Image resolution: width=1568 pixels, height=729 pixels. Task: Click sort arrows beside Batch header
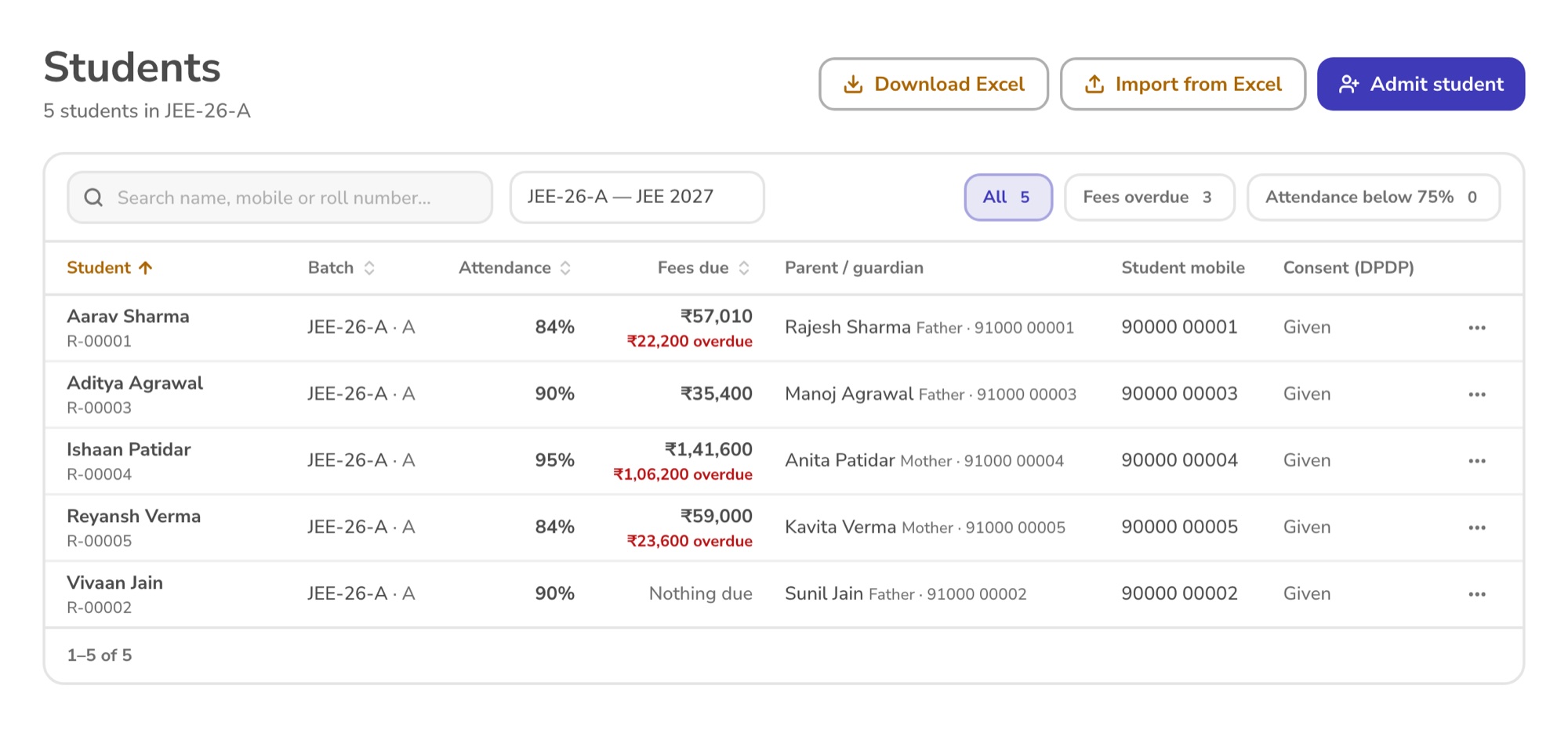[369, 268]
